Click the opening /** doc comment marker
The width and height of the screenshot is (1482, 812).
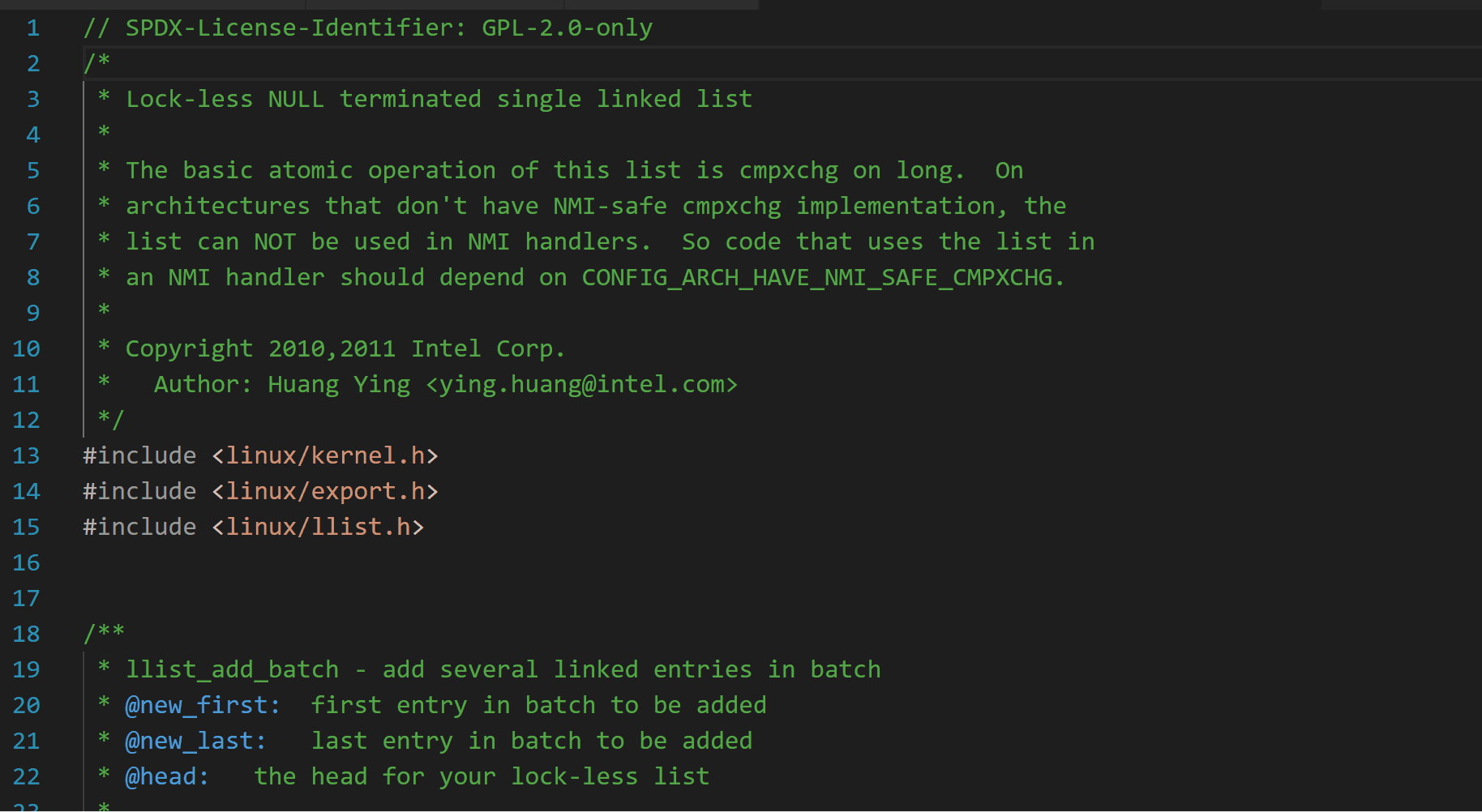104,634
